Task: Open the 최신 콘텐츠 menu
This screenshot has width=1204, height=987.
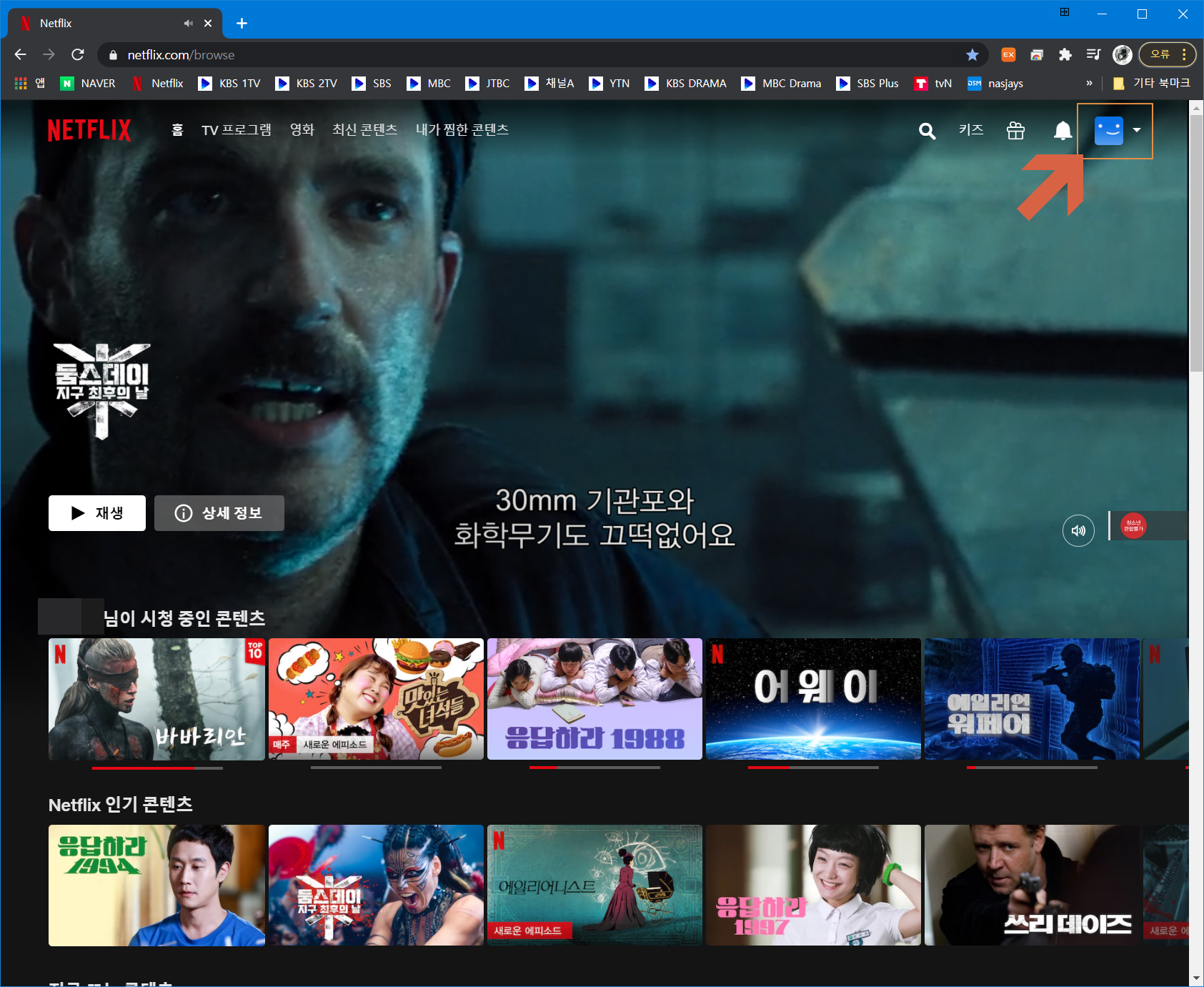Action: 364,130
